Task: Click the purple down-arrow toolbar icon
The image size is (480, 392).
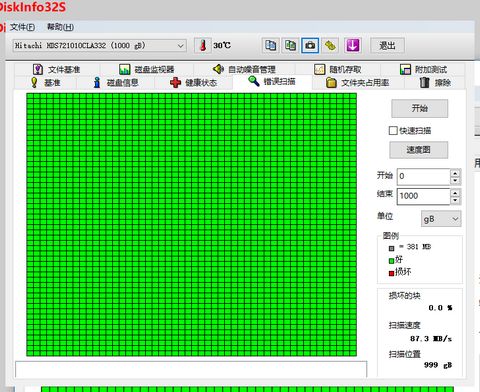Action: pos(353,45)
